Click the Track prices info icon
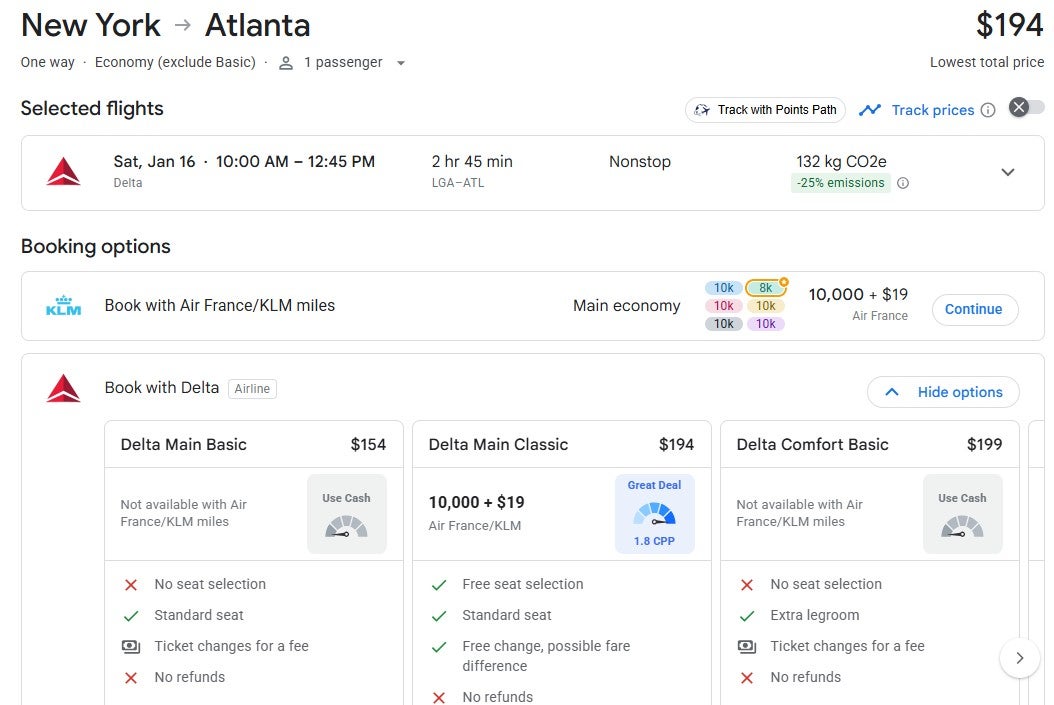 [987, 110]
